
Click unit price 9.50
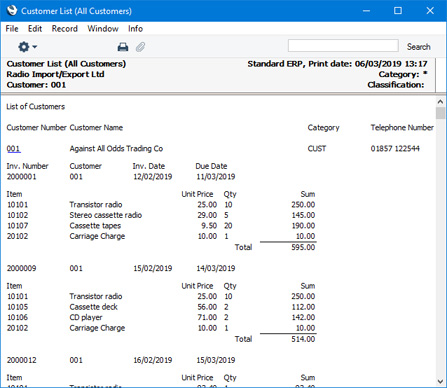click(x=209, y=226)
